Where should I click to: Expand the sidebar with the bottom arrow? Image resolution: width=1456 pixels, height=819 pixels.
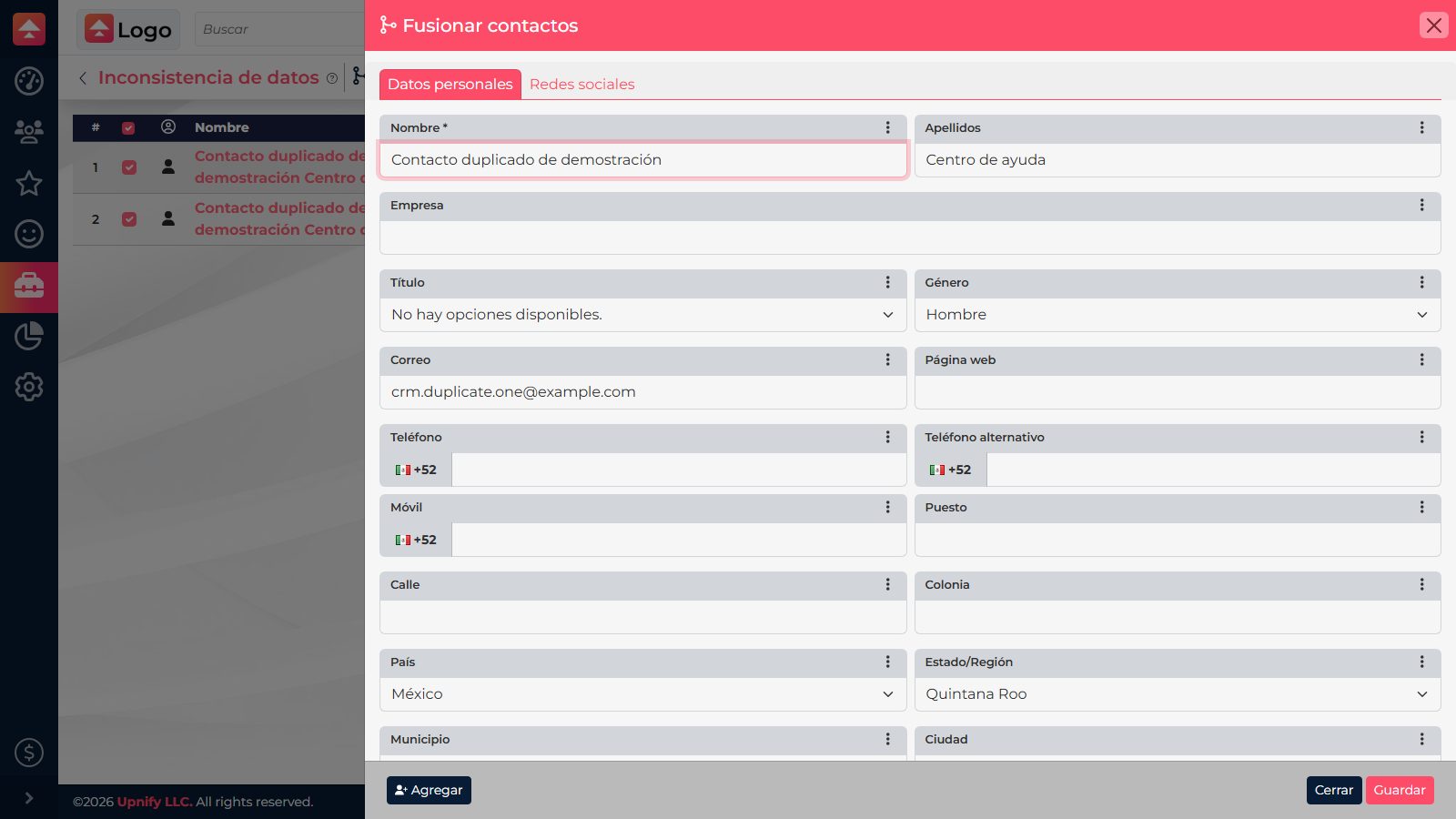point(29,798)
